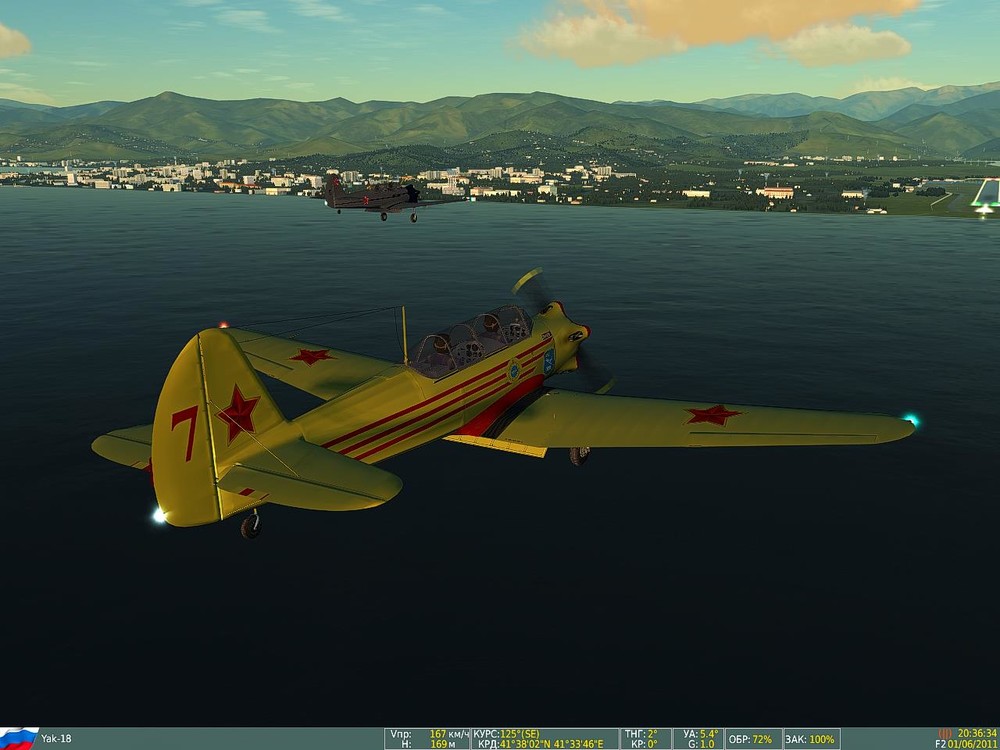Click the orange radio signal icon
Screen dimensions: 1000x750
pyautogui.click(x=945, y=733)
